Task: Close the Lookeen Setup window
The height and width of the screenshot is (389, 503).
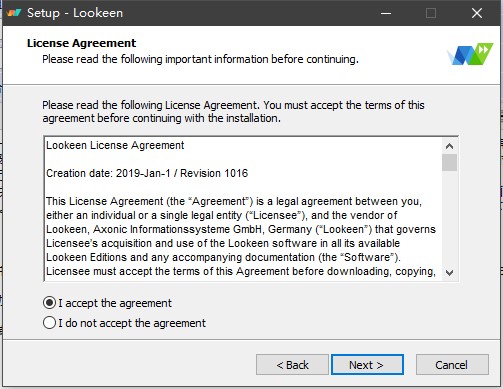Action: [x=477, y=13]
